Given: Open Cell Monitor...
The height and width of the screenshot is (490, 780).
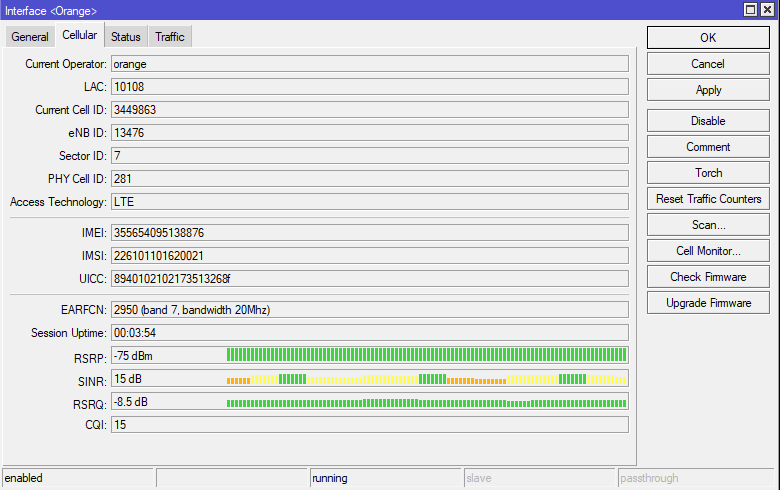Looking at the screenshot, I should click(708, 251).
